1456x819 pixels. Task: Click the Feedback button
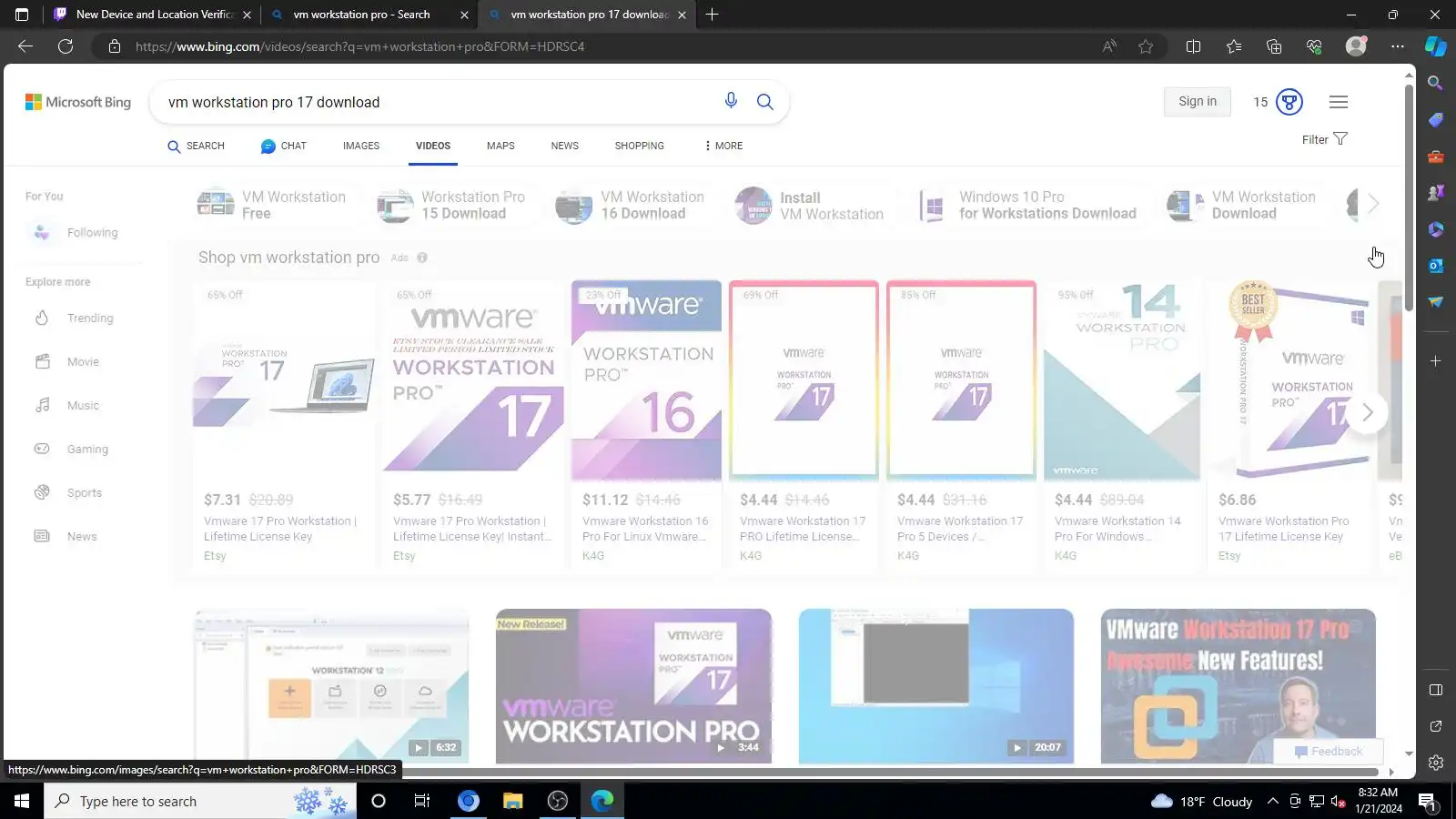(1328, 751)
